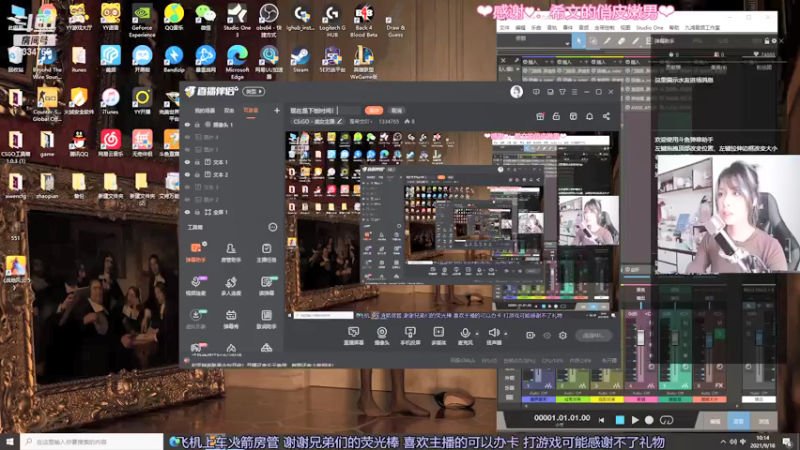800x450 pixels.
Task: Toggle lock on 摄像头 1 source
Action: coord(197,124)
